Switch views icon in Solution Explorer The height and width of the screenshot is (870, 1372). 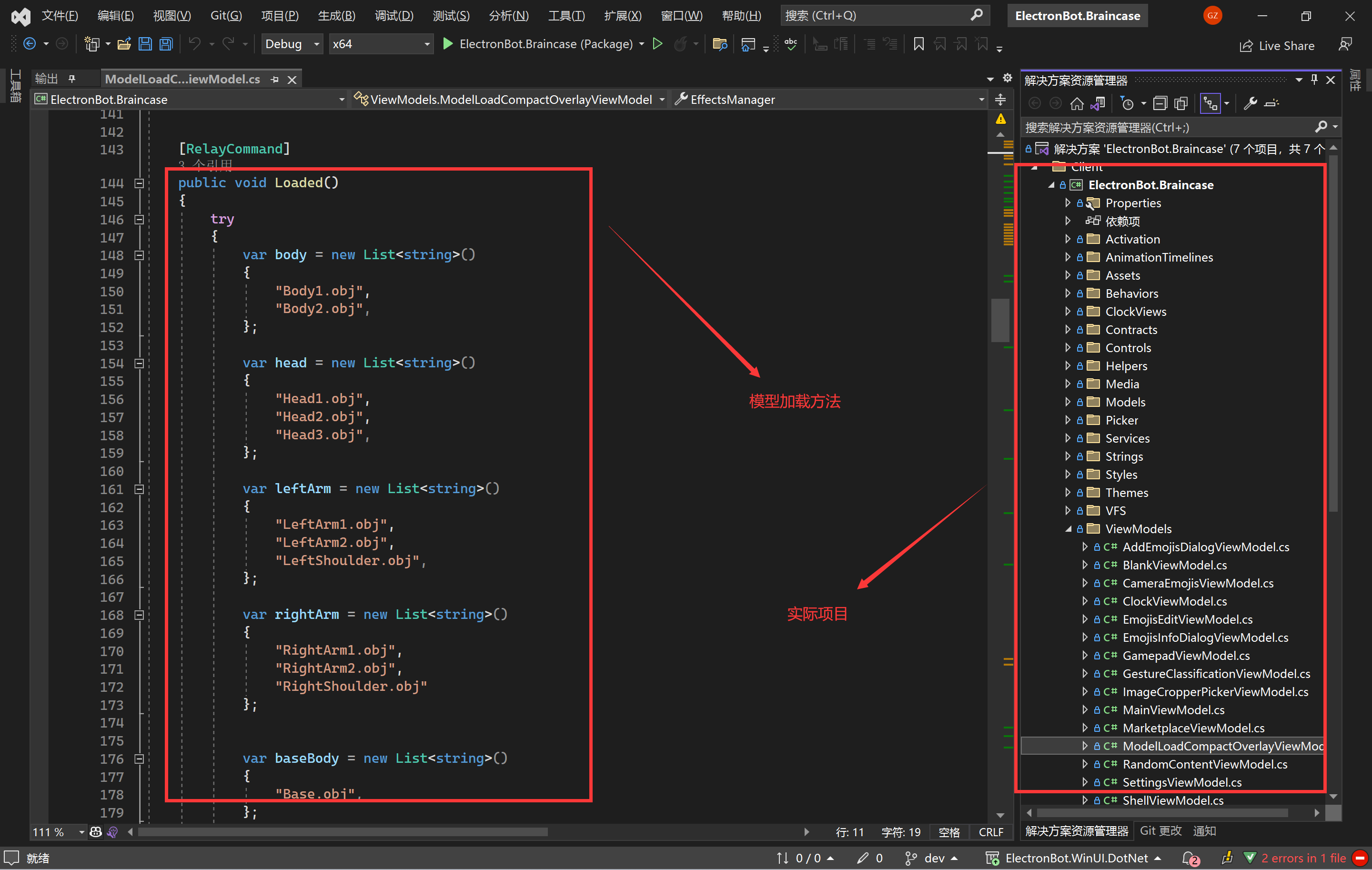click(x=1098, y=103)
